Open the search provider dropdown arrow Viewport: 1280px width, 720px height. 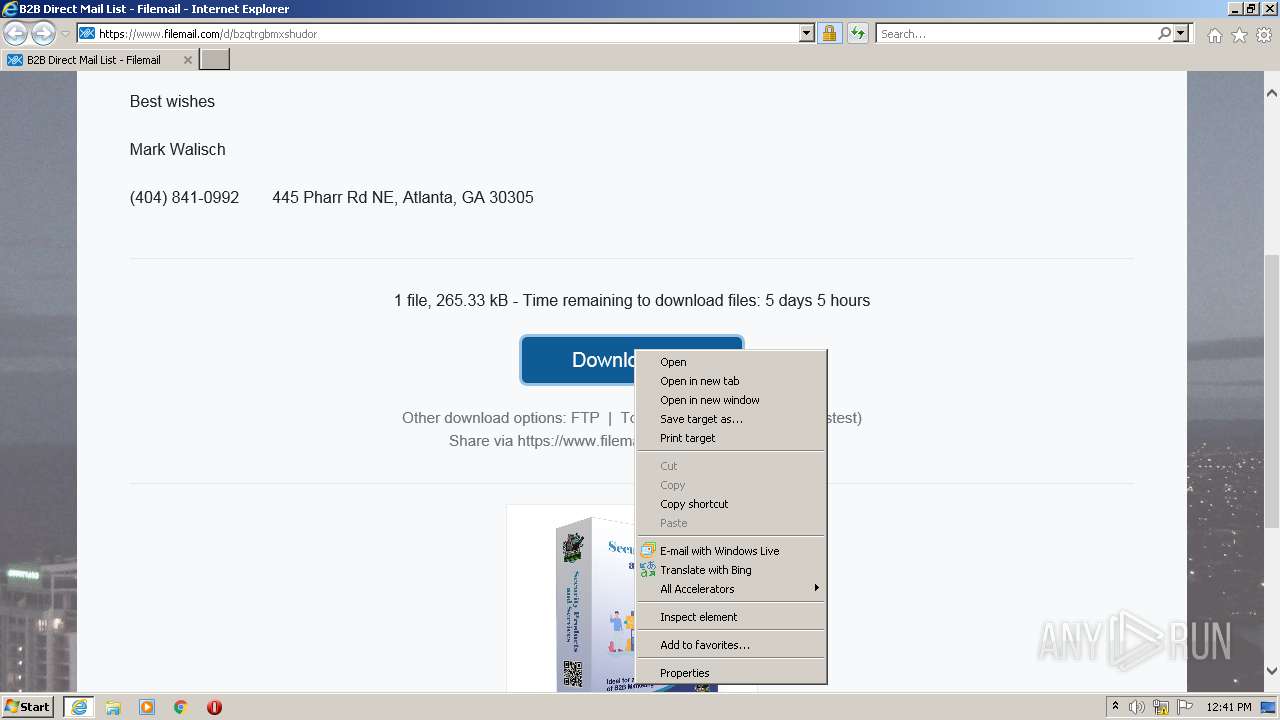1181,34
